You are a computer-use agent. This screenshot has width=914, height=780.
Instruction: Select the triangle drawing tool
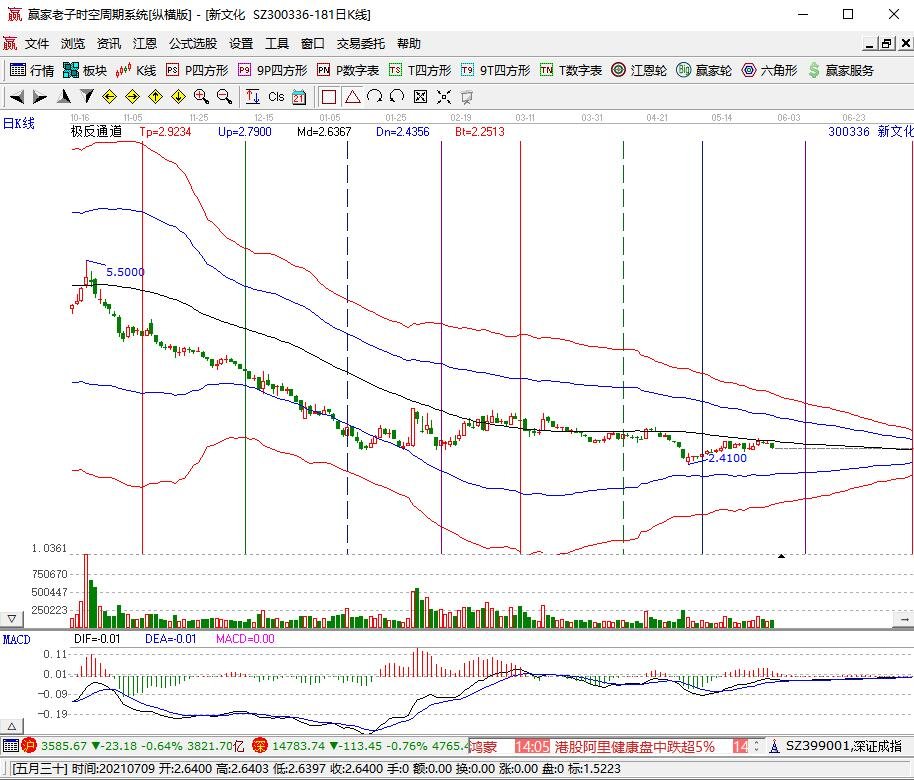353,97
